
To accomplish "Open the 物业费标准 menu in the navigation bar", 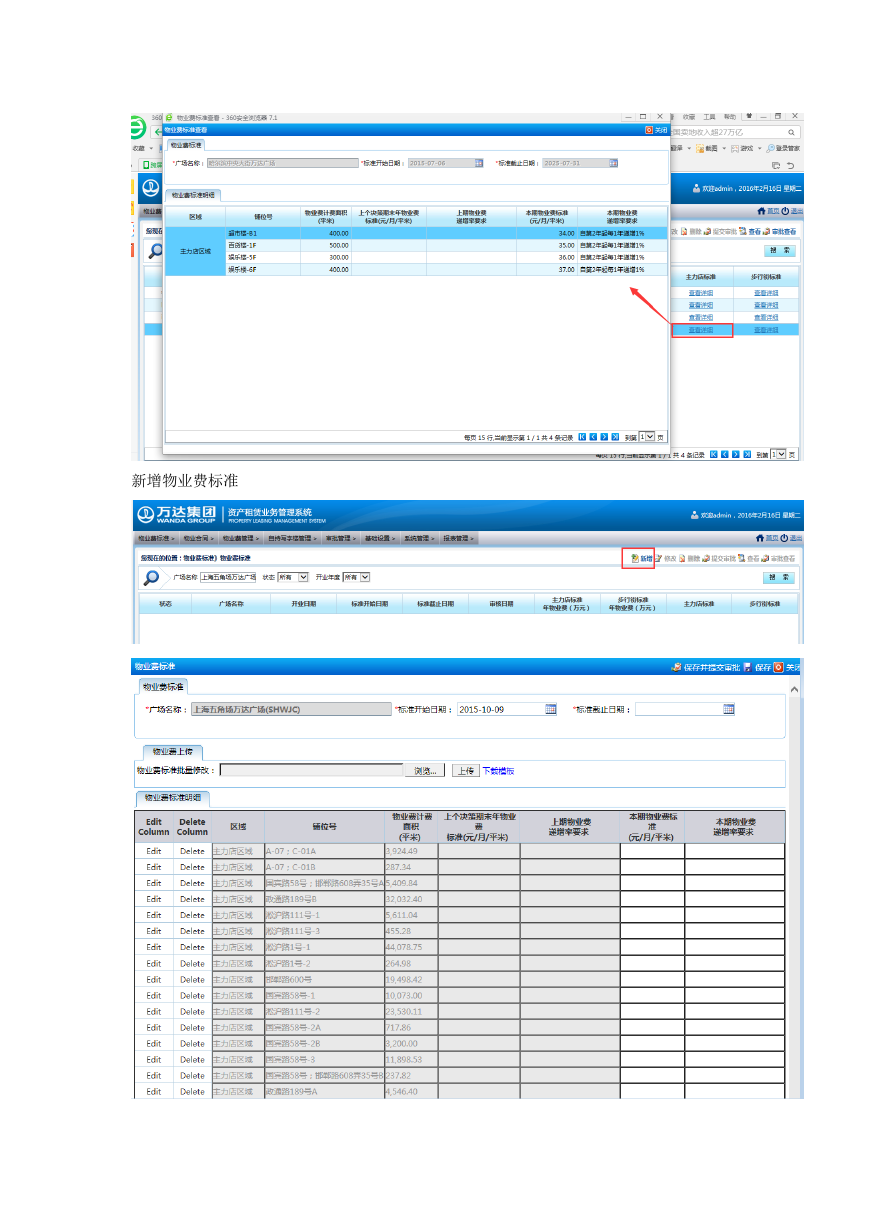I will (x=155, y=538).
